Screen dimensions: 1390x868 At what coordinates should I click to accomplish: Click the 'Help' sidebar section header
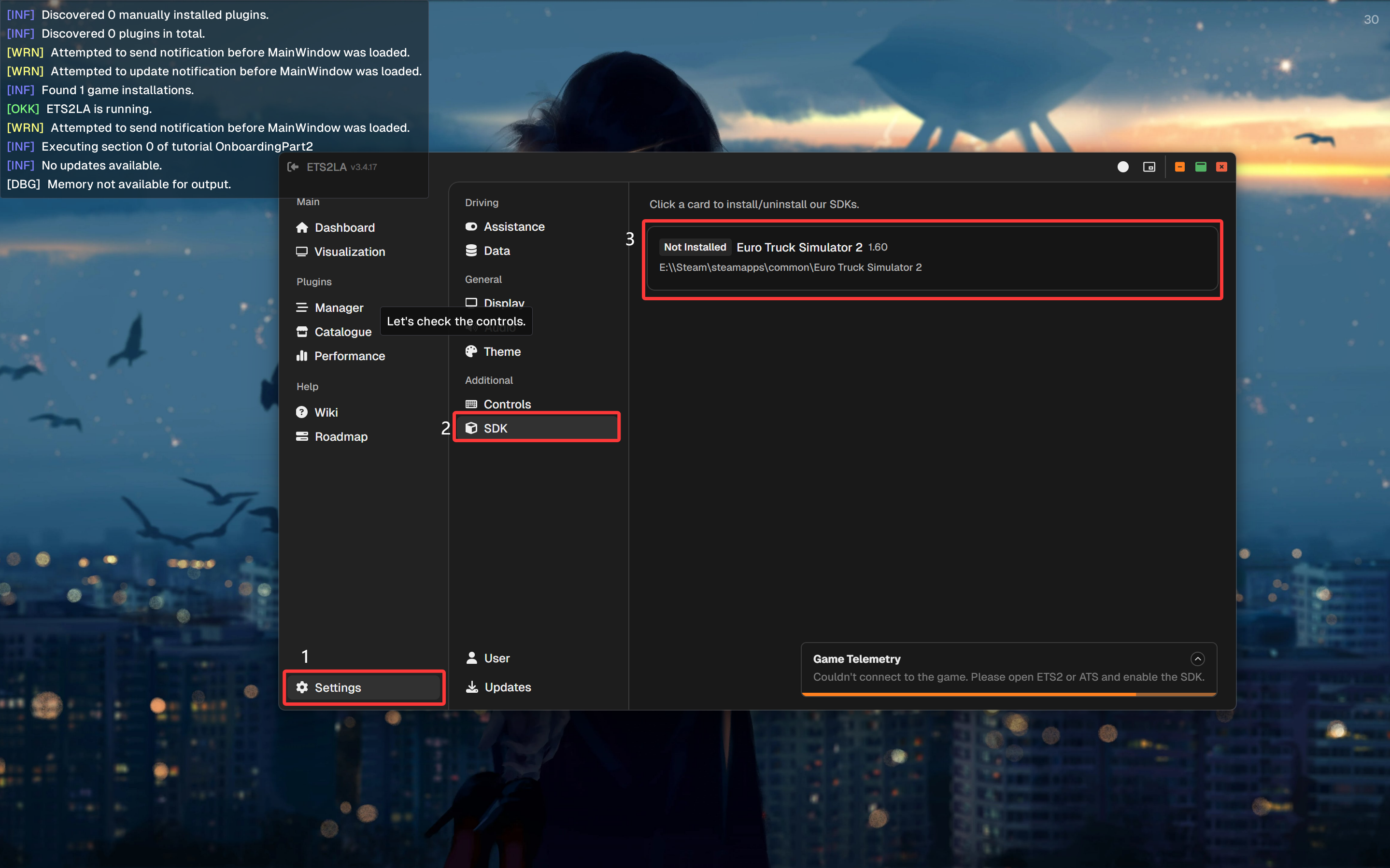coord(307,386)
